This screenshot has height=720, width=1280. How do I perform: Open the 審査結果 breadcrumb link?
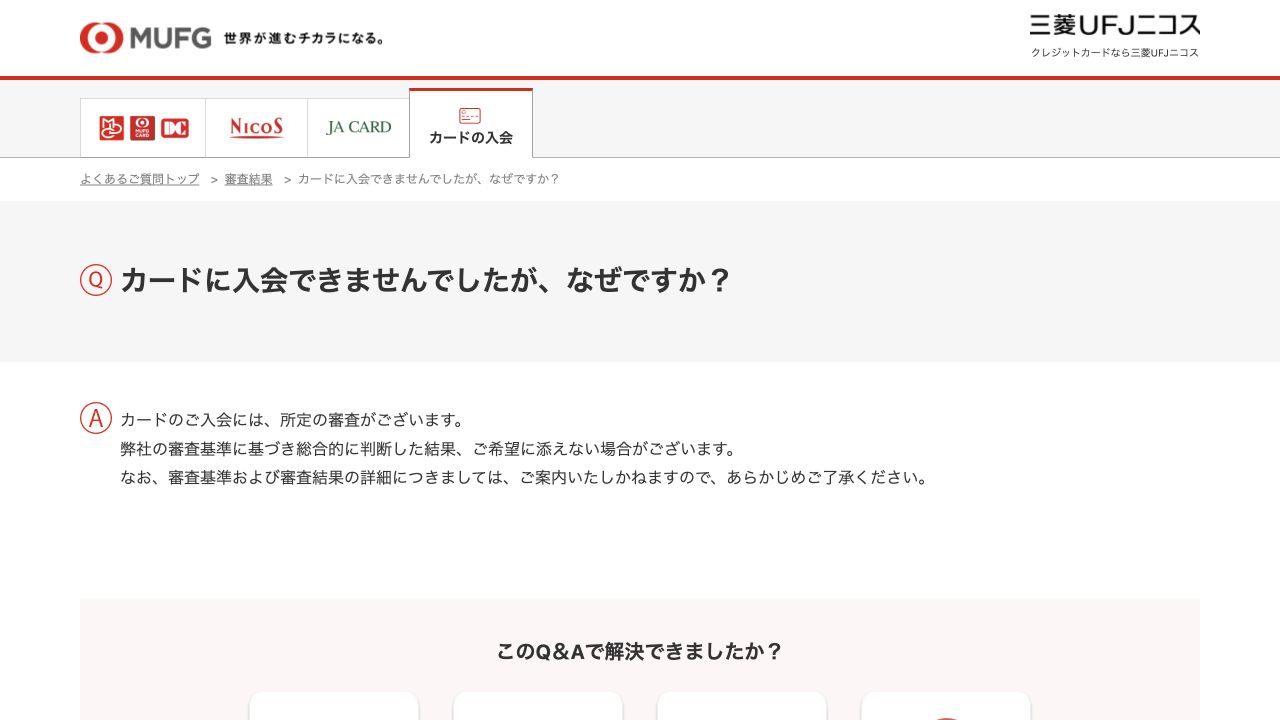pyautogui.click(x=248, y=179)
